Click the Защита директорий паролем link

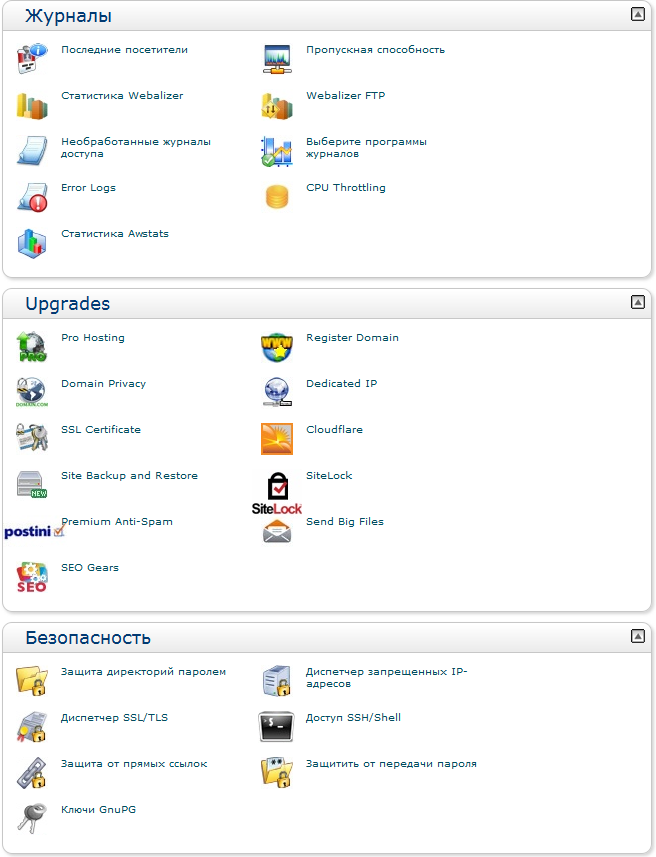tap(143, 672)
